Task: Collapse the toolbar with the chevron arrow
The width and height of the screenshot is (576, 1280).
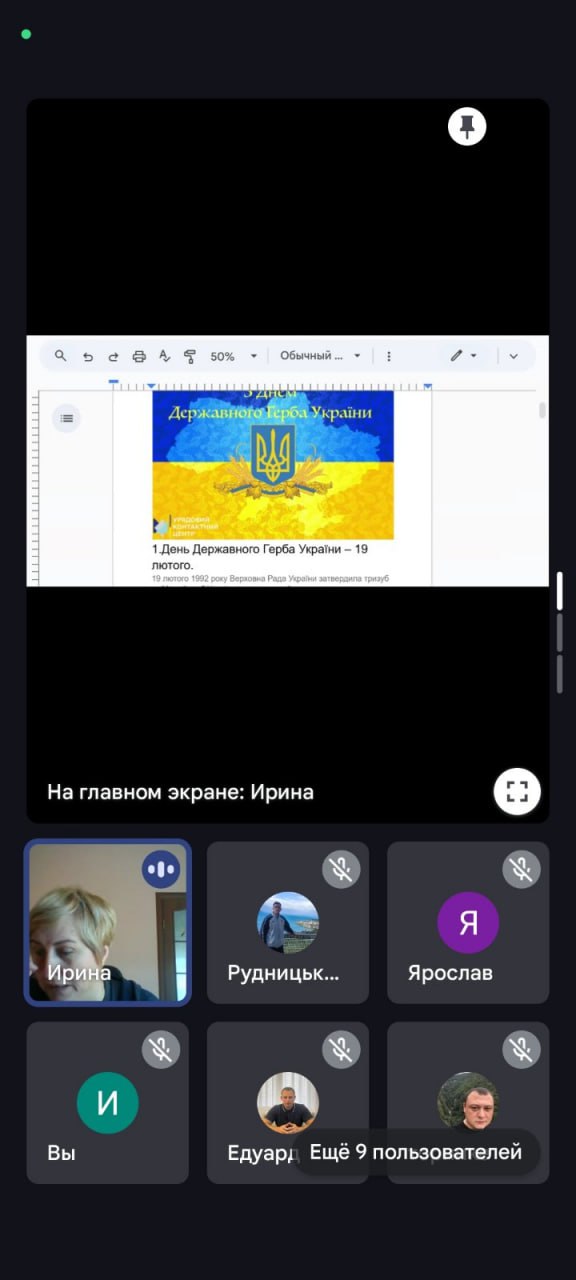Action: click(514, 356)
